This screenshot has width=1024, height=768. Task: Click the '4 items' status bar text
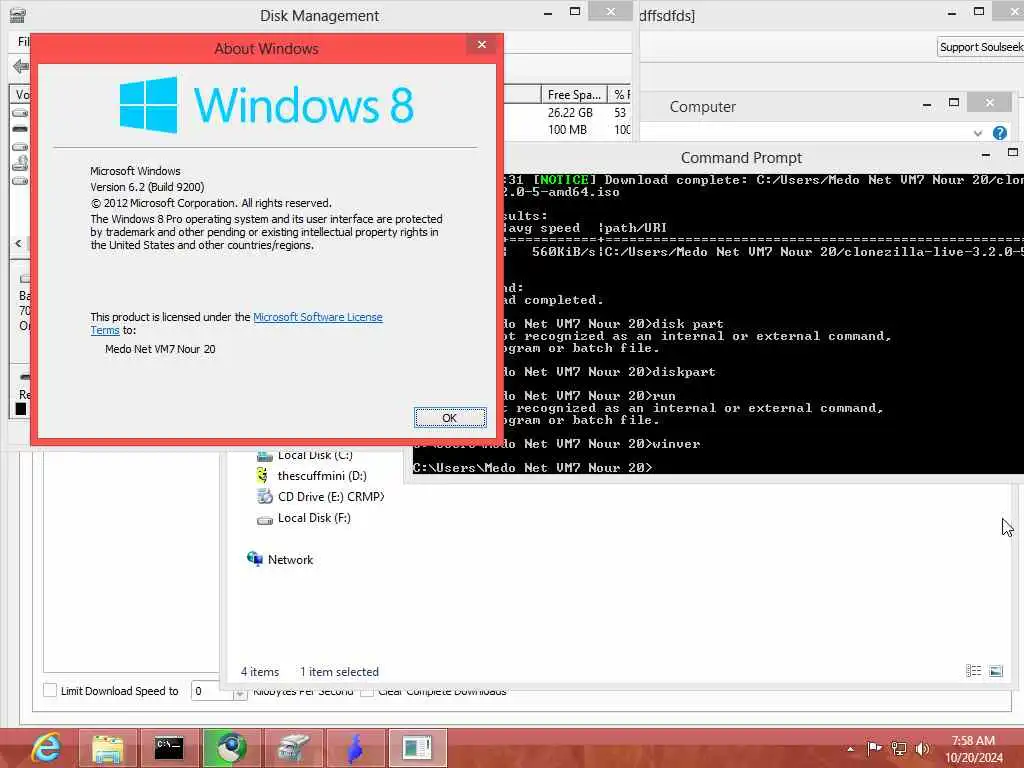[x=259, y=671]
